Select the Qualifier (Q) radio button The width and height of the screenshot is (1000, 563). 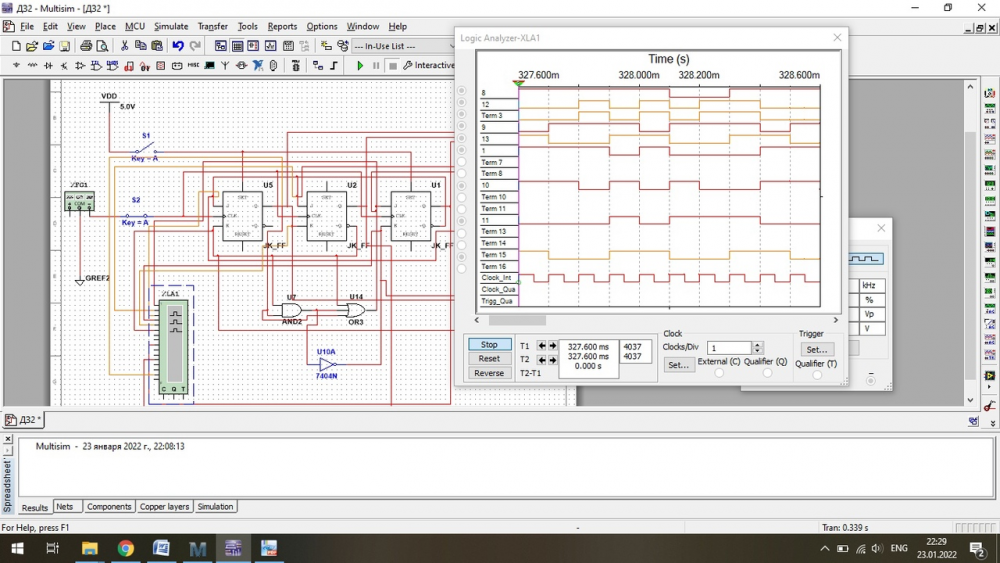pyautogui.click(x=767, y=373)
